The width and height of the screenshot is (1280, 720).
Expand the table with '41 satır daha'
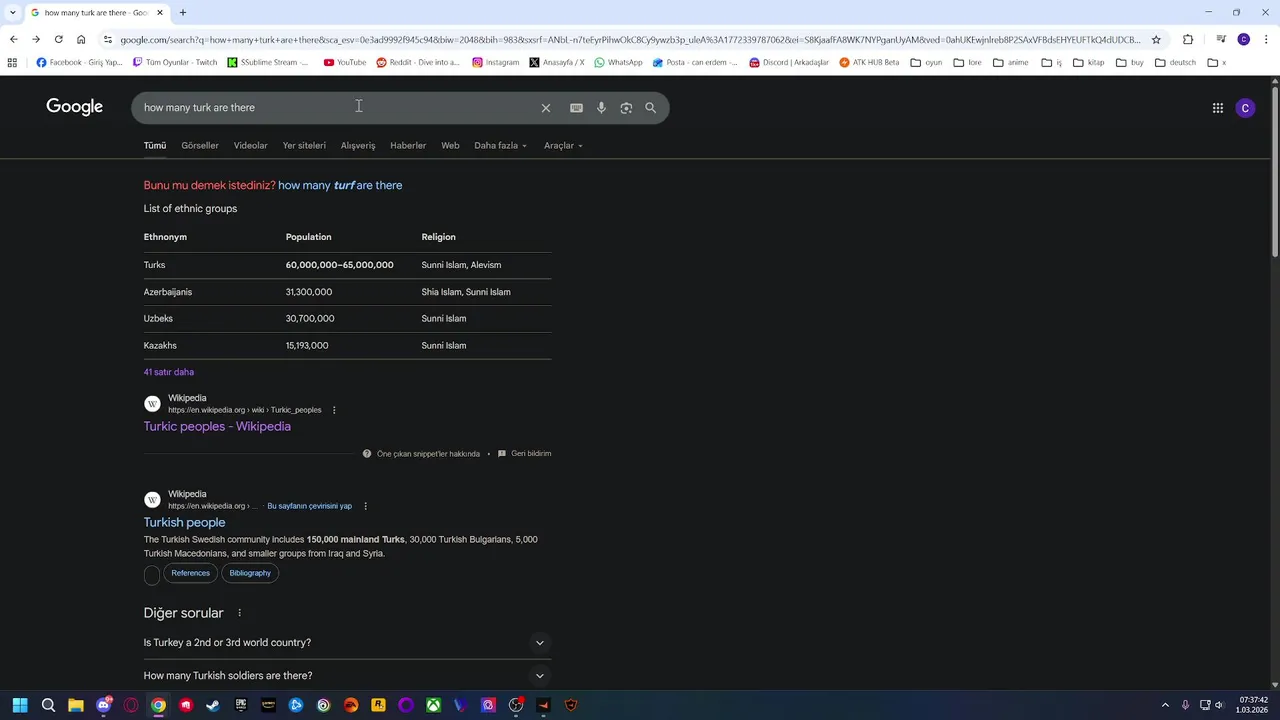[x=169, y=372]
